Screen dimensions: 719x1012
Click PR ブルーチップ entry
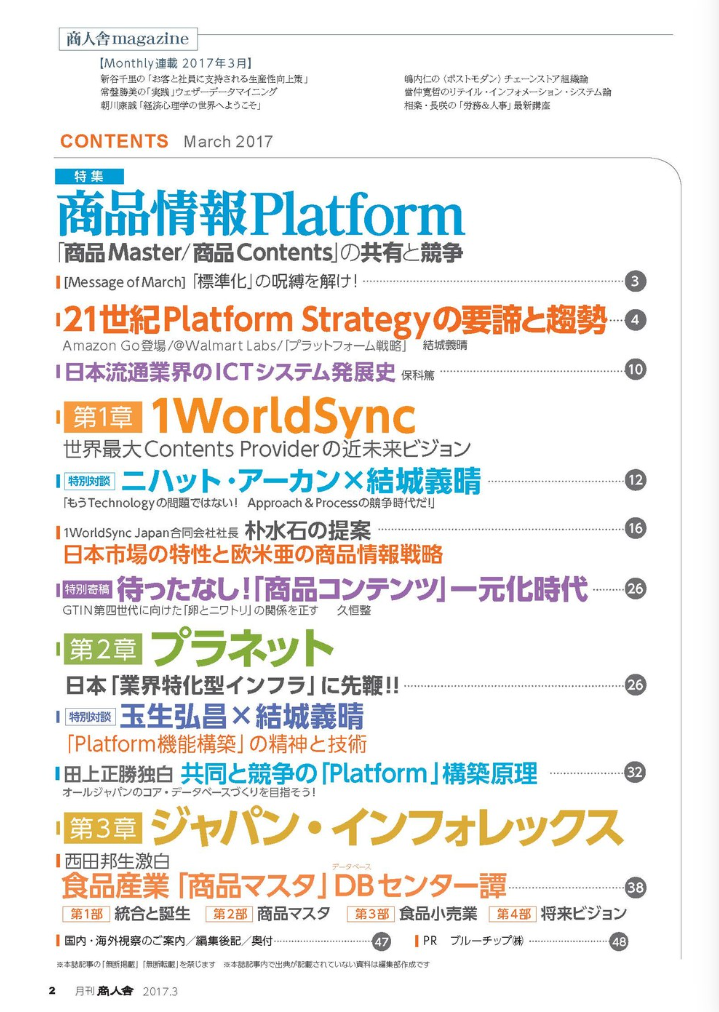[x=473, y=941]
